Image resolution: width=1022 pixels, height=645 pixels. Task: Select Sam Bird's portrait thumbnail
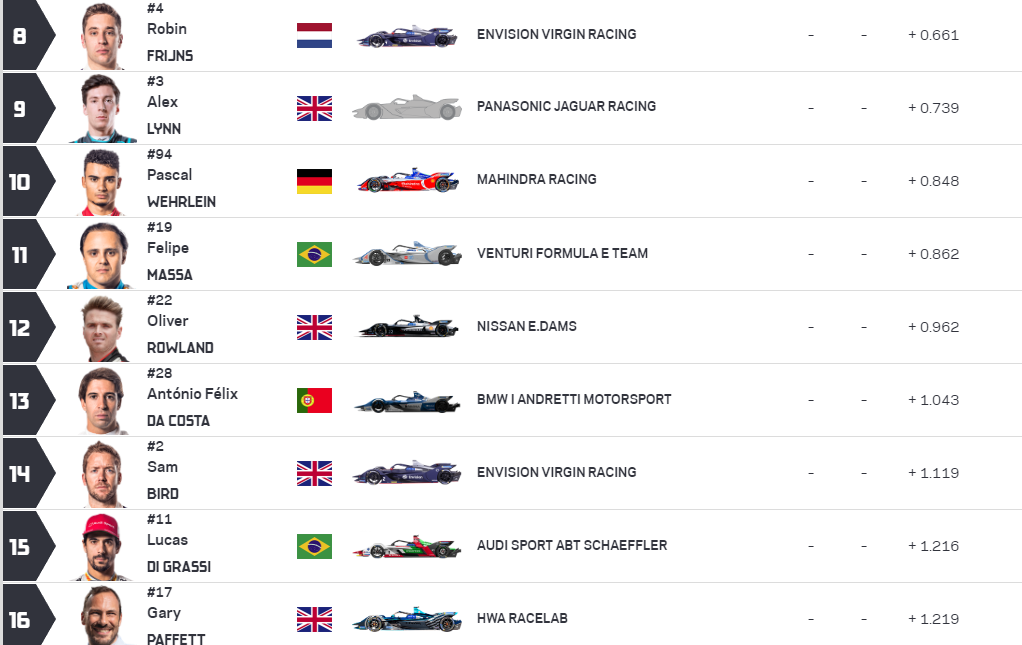(102, 474)
